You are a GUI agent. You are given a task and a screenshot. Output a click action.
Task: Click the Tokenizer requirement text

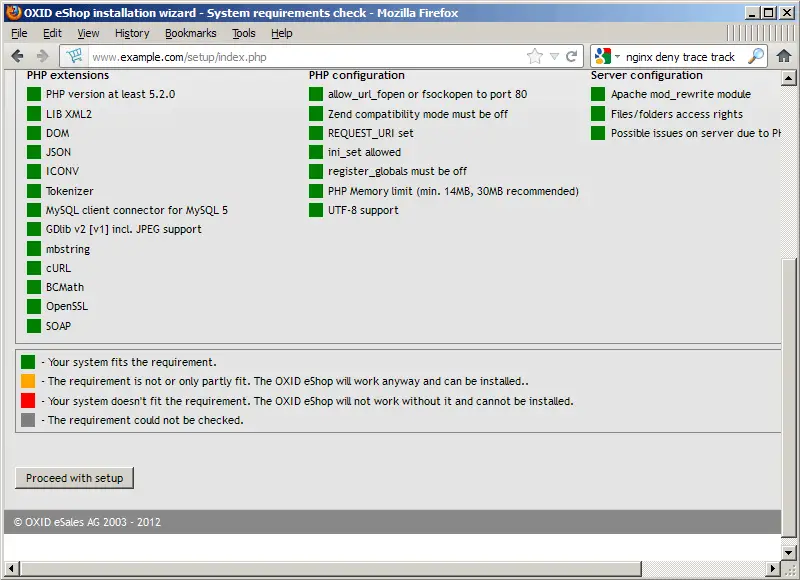point(70,191)
